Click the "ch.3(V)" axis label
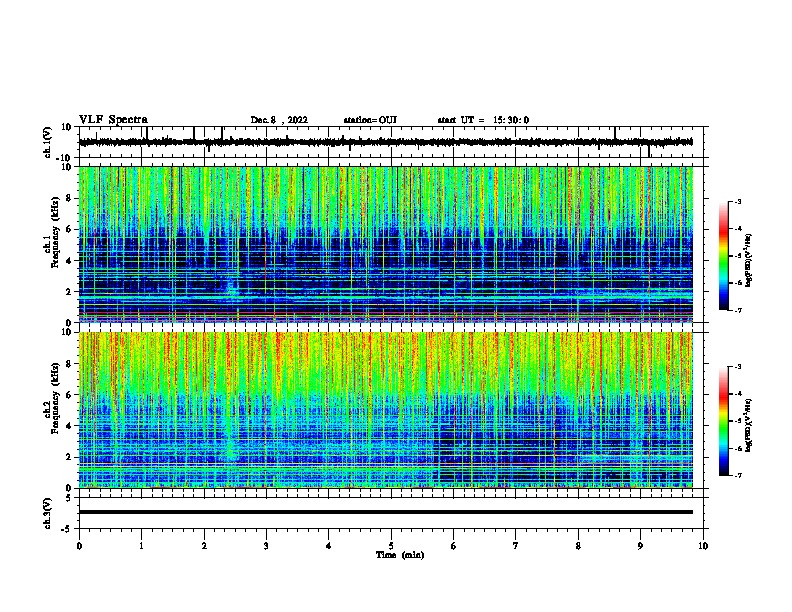The image size is (792, 612). point(48,513)
